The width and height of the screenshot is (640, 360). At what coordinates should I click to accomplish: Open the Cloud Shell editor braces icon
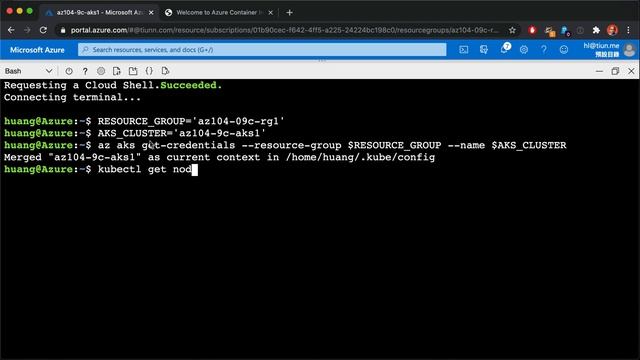149,71
